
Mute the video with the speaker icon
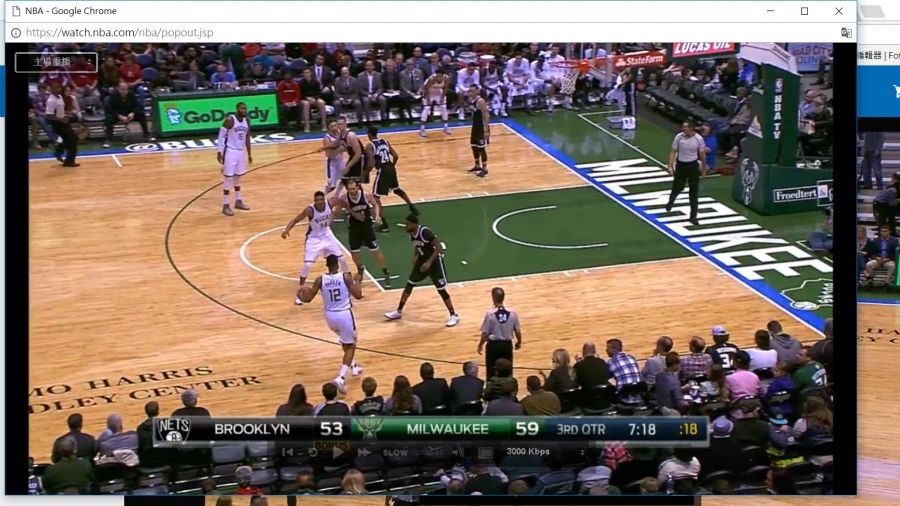click(x=458, y=453)
